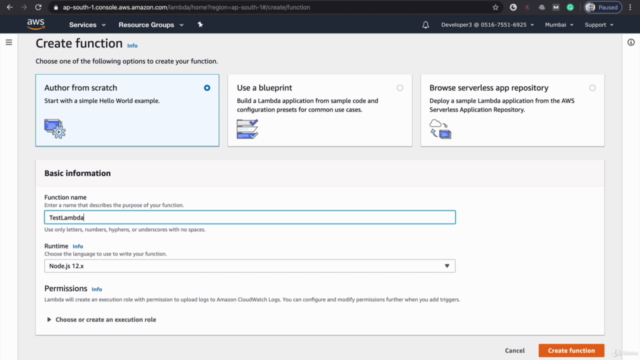Select Browse serverless app repository radio button

pyautogui.click(x=592, y=88)
